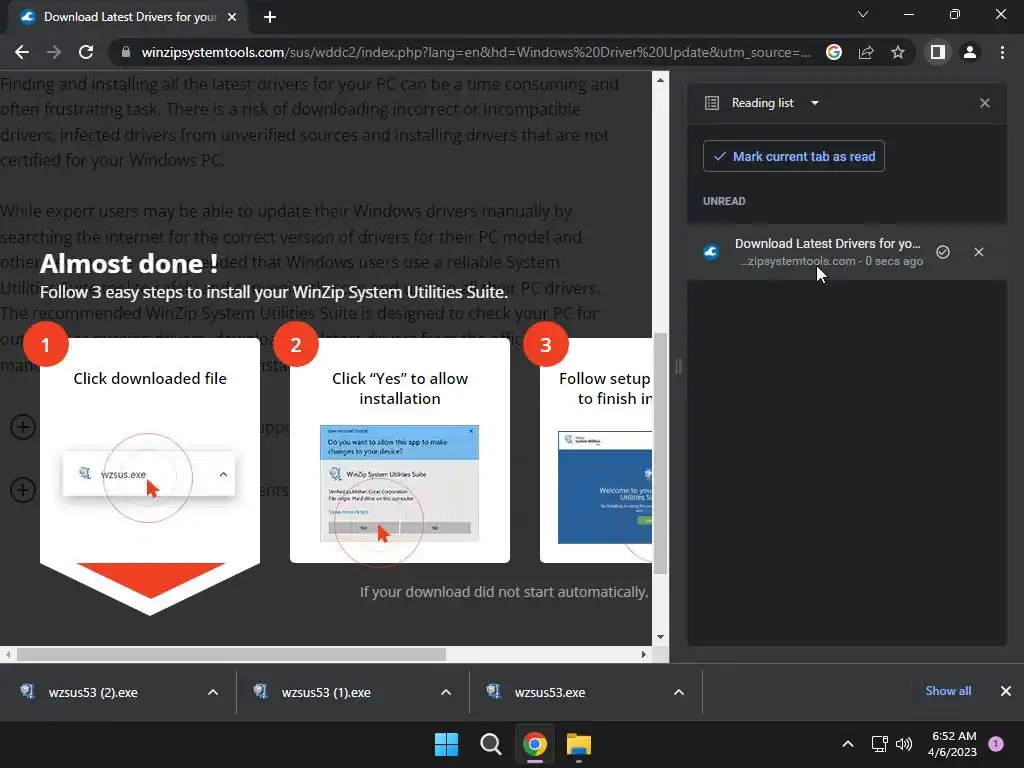Expand options for wzsus53 (1).exe

pos(446,692)
